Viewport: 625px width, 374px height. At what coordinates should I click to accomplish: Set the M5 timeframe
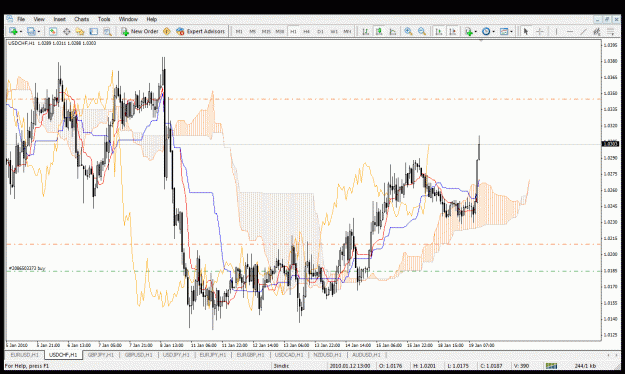point(252,31)
